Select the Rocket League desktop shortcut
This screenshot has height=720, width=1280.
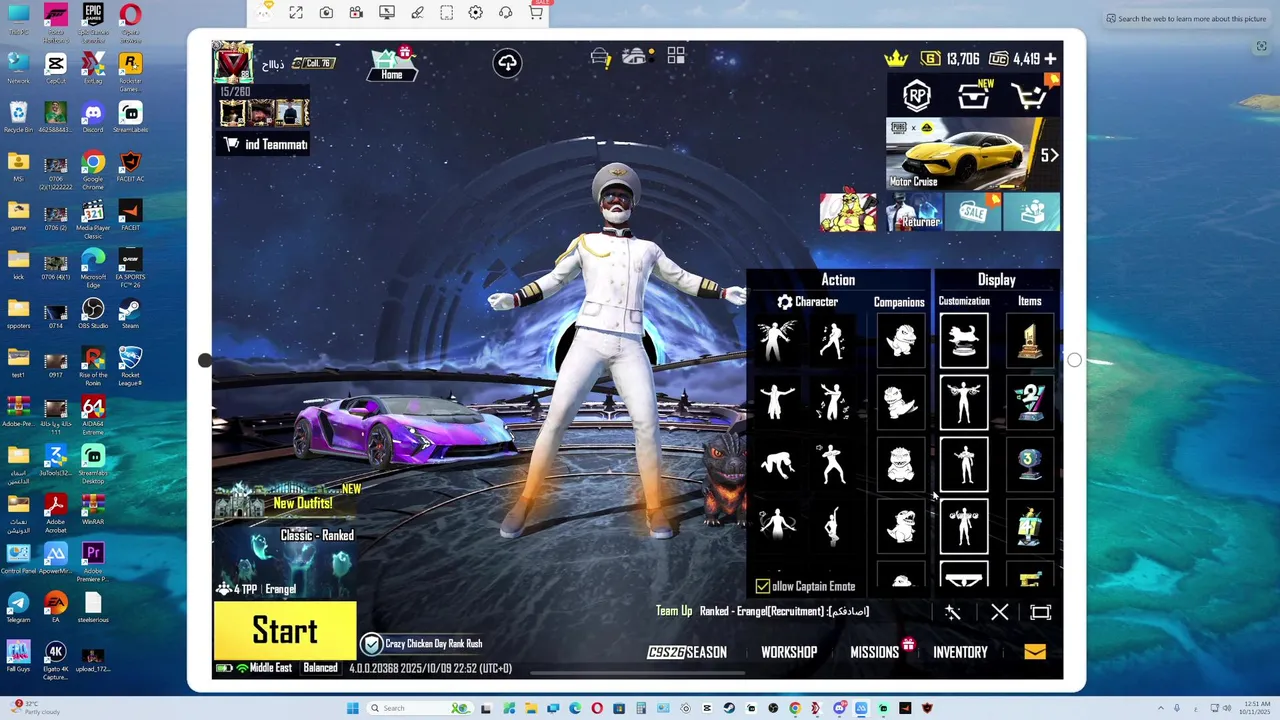tap(130, 365)
